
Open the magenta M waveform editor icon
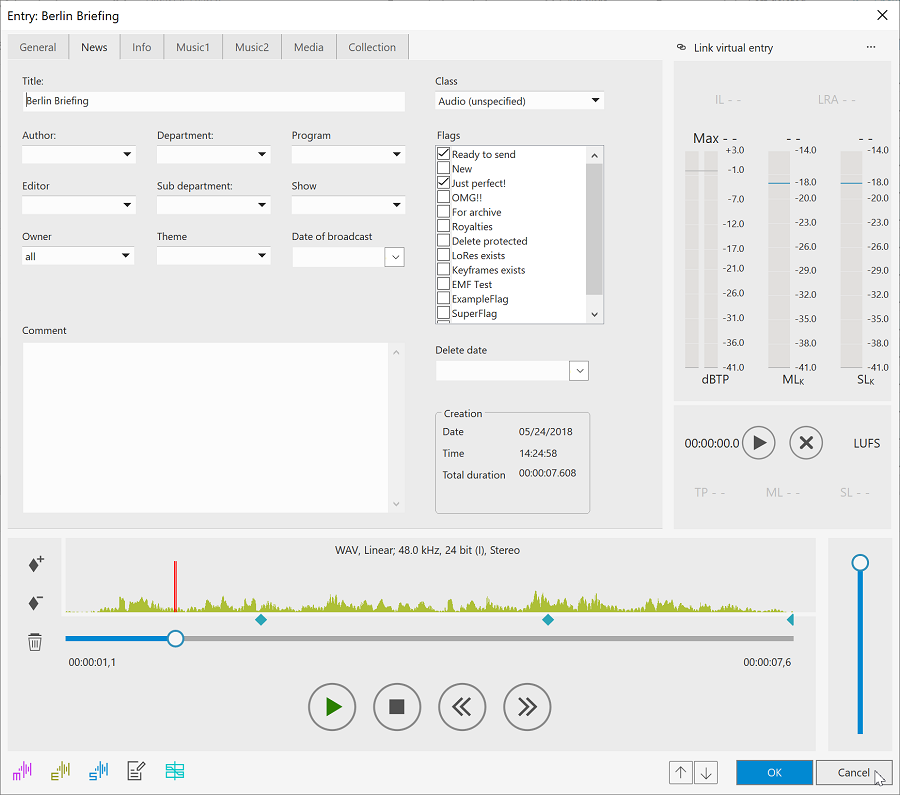[x=22, y=771]
